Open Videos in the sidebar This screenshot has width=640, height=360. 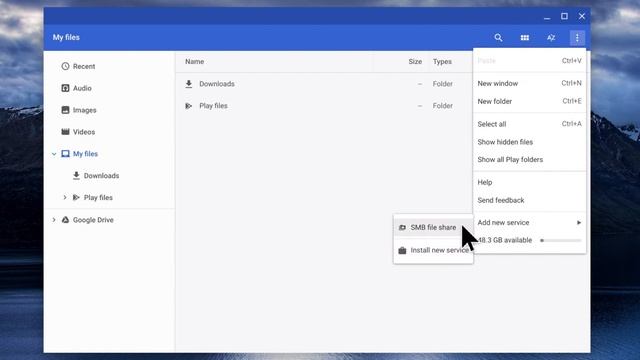tap(84, 132)
